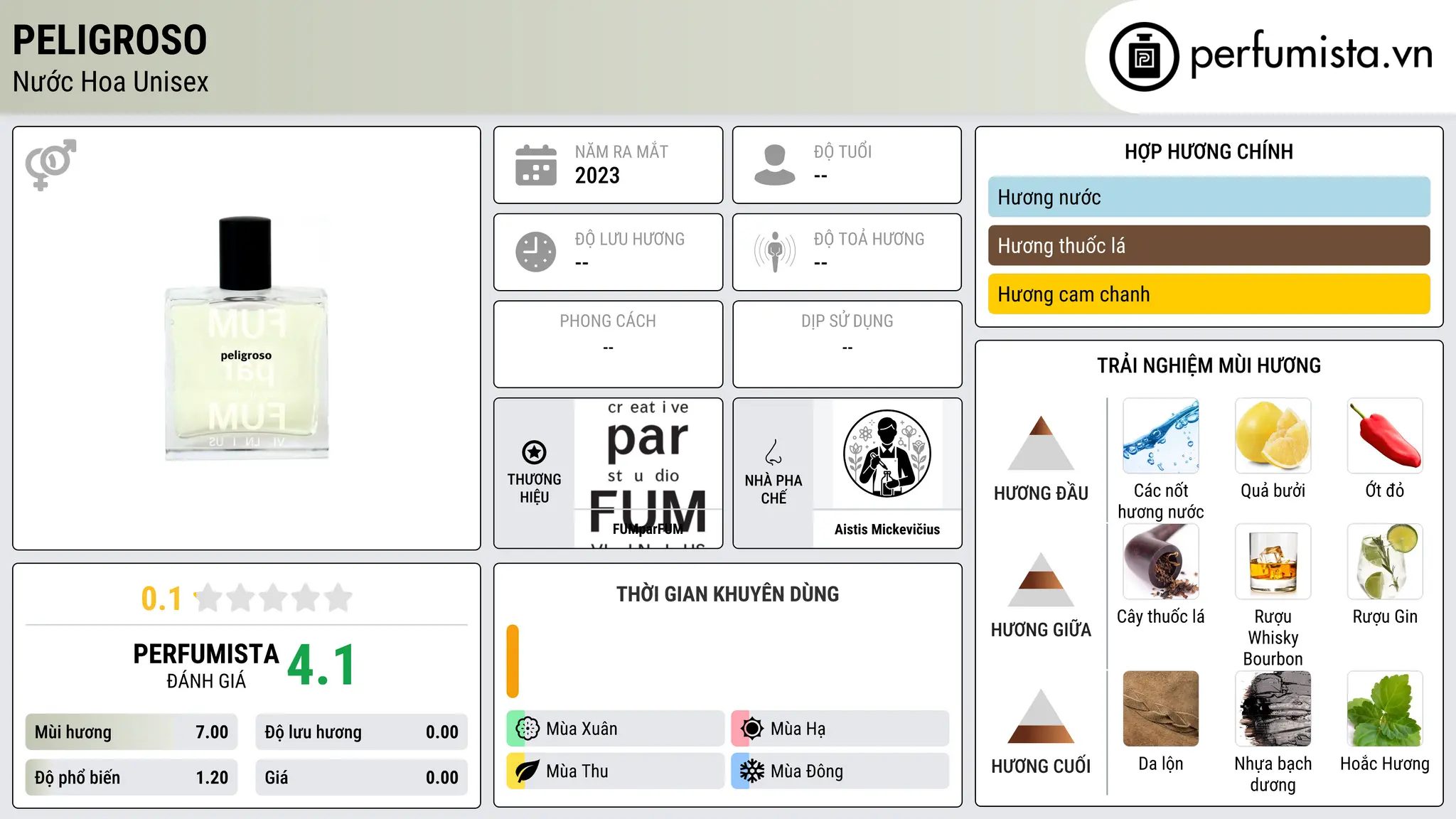The width and height of the screenshot is (1456, 819).
Task: Select the Quả bưởi note image
Action: coord(1273,436)
